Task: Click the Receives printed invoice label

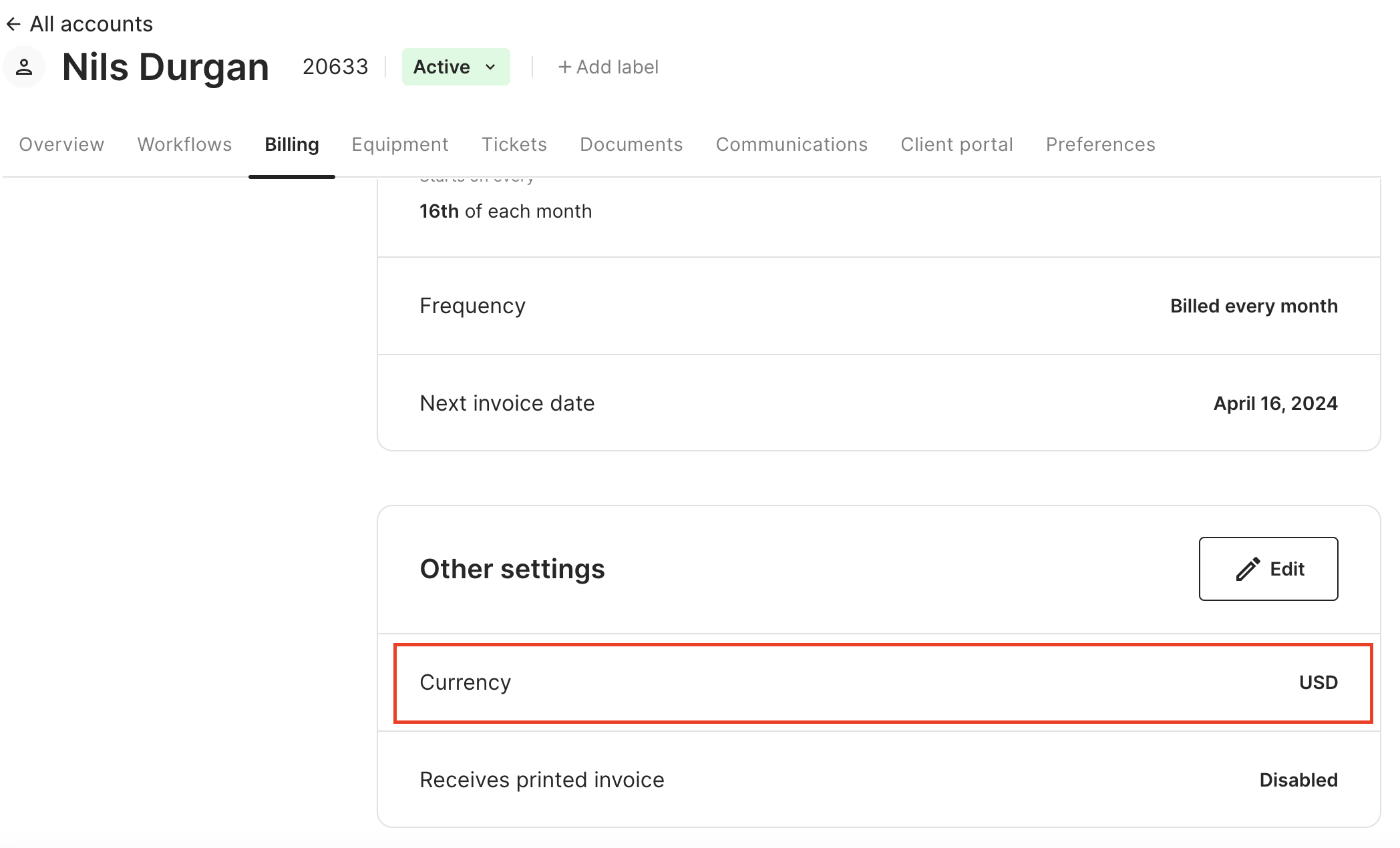Action: 542,780
